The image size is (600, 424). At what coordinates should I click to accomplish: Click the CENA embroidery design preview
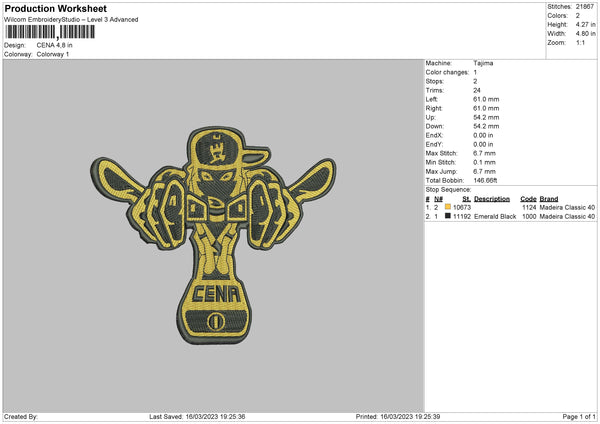click(213, 235)
